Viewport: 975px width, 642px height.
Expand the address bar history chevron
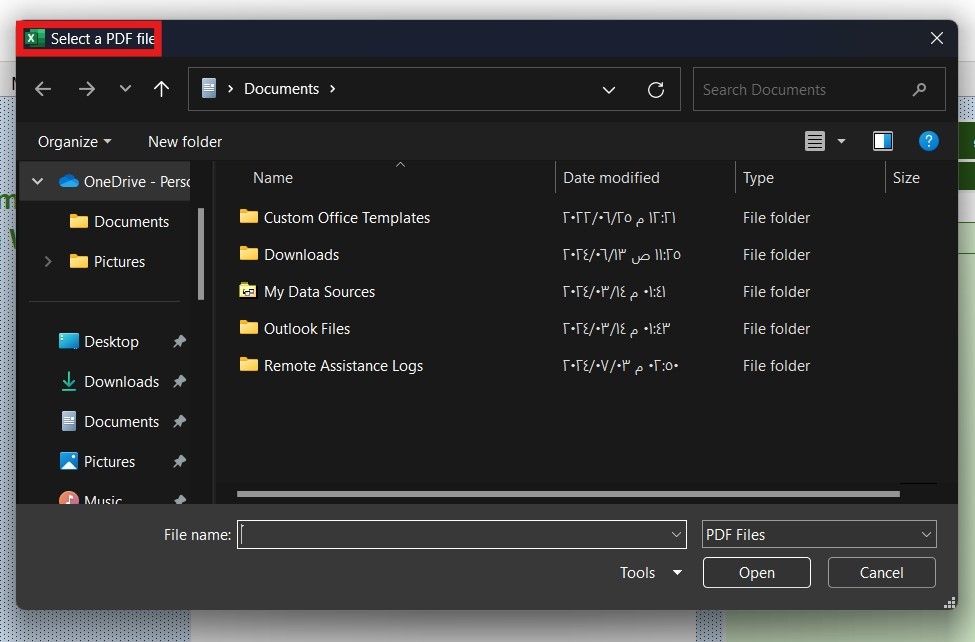coord(609,90)
